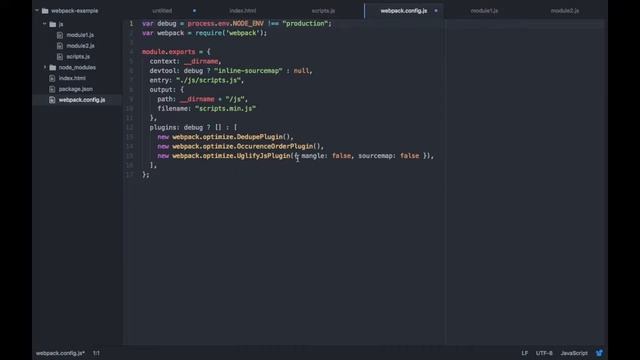The image size is (640, 360).
Task: Click the cursor position 1:1 in status bar
Action: [96, 353]
